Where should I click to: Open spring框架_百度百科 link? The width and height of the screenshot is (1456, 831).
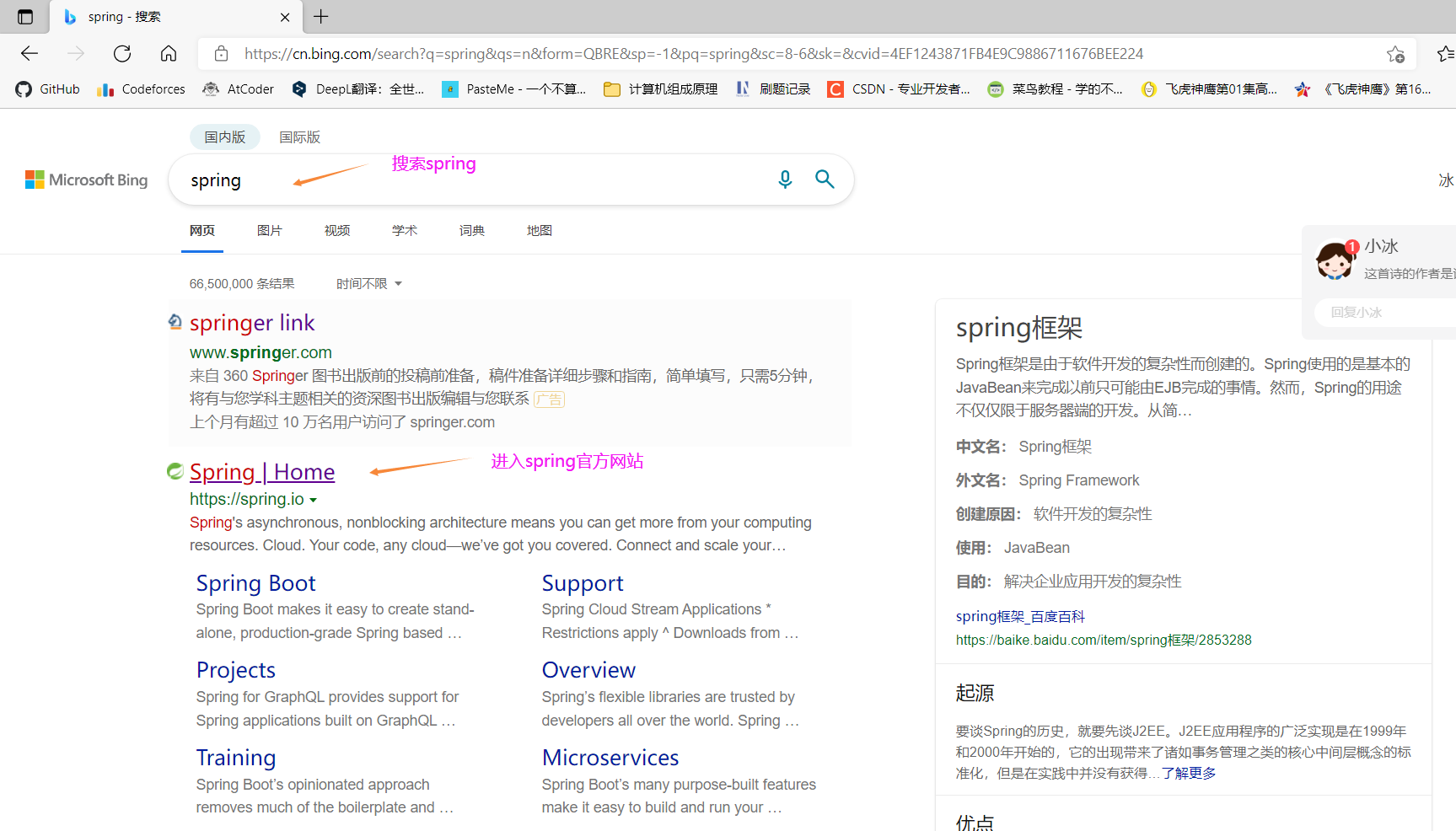1020,617
